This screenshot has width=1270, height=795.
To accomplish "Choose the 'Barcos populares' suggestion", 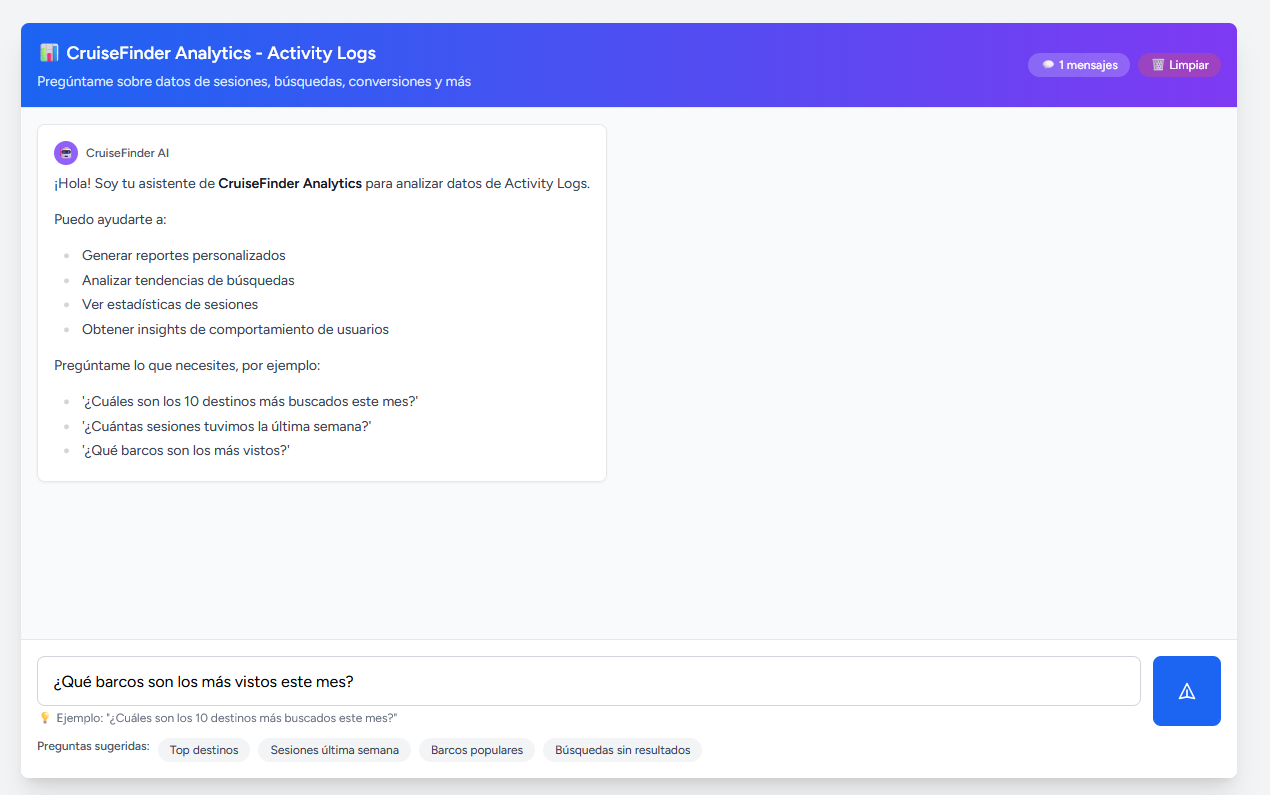I will point(476,749).
